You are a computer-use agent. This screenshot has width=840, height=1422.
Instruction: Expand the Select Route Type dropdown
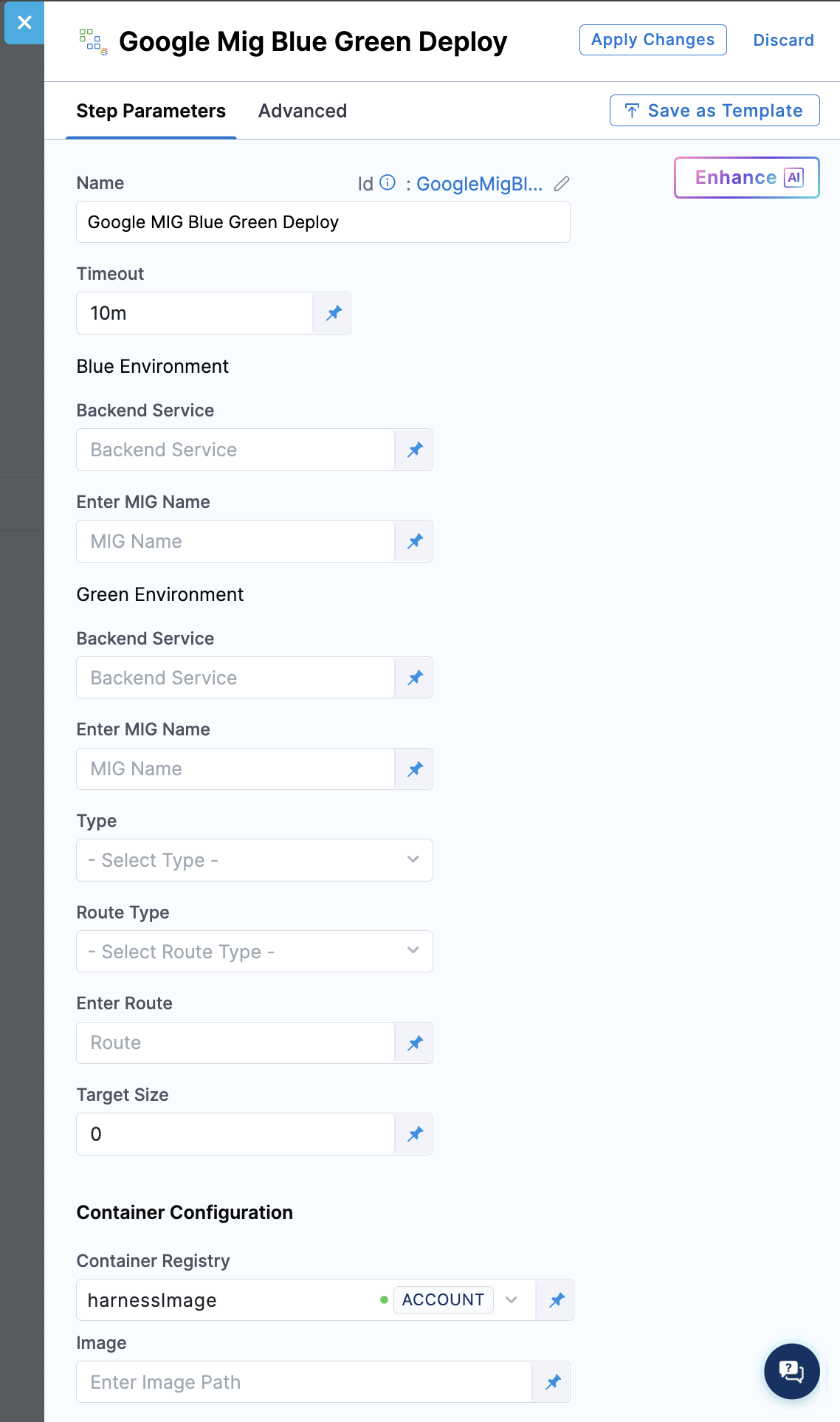point(254,952)
